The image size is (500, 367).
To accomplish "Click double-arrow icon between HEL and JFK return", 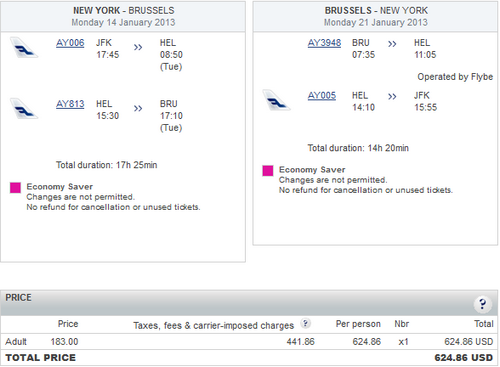I will 392,96.
